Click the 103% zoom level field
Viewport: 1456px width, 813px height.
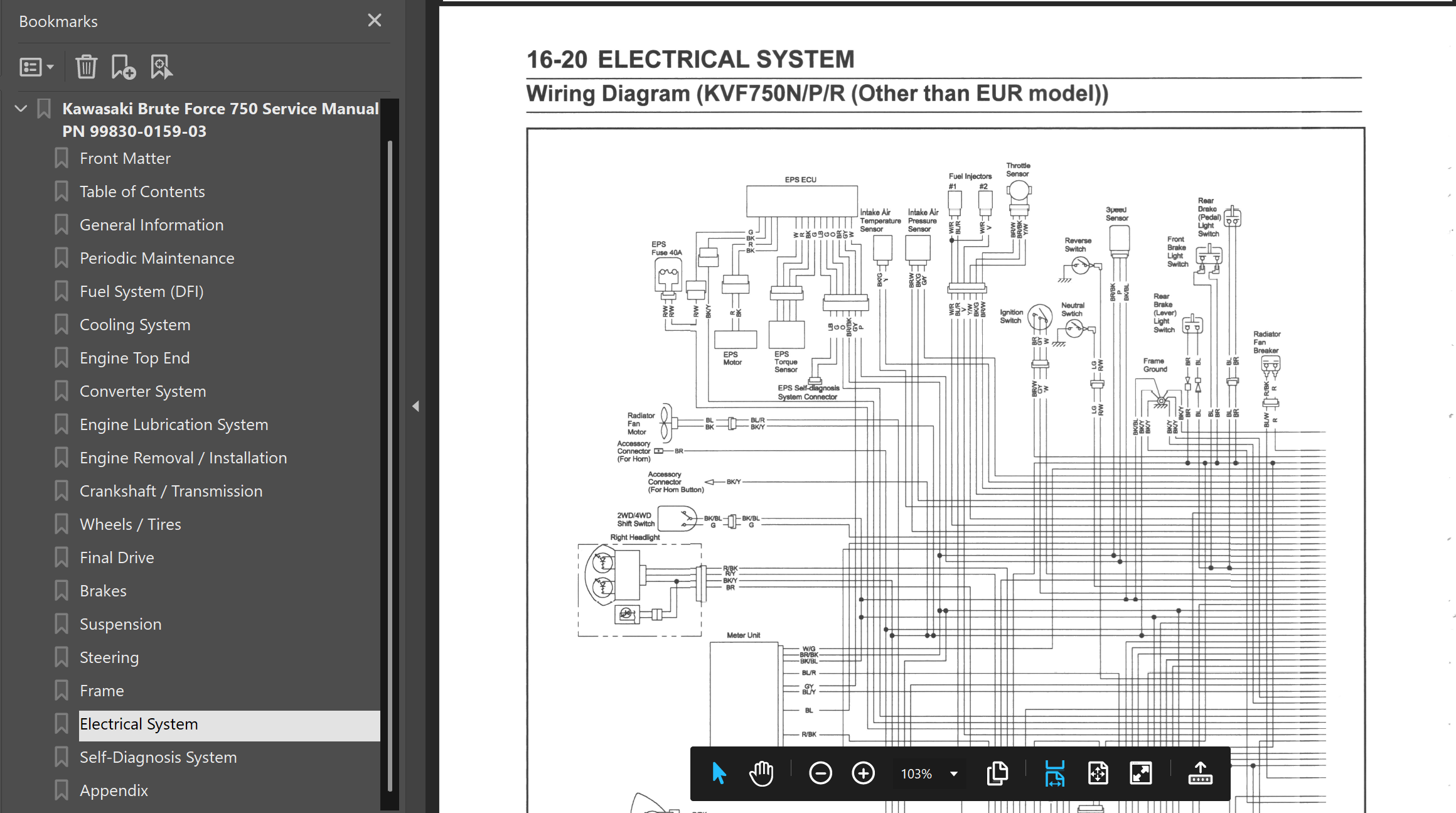pyautogui.click(x=916, y=774)
